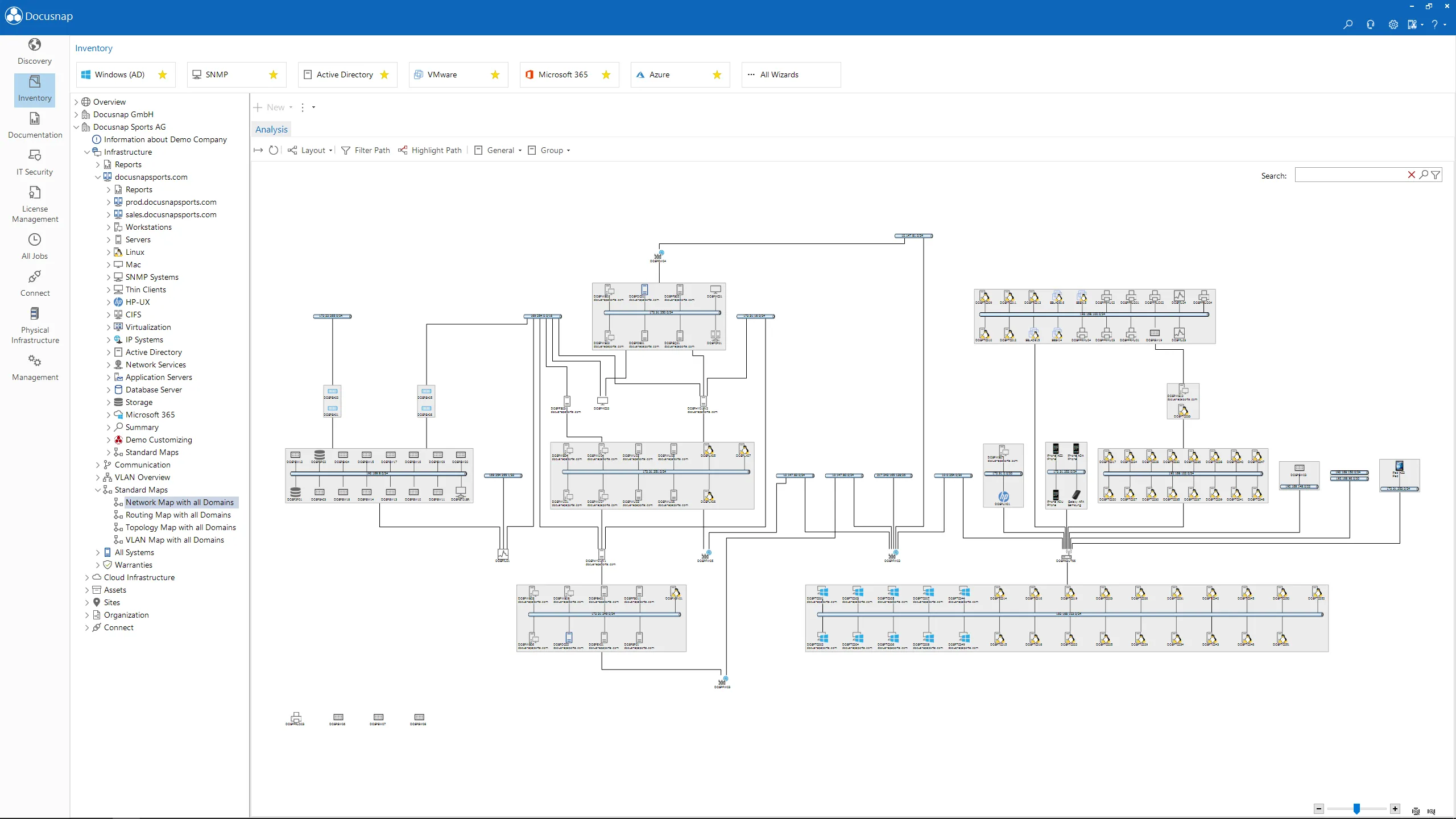
Task: Open the IT Security section
Action: [35, 162]
